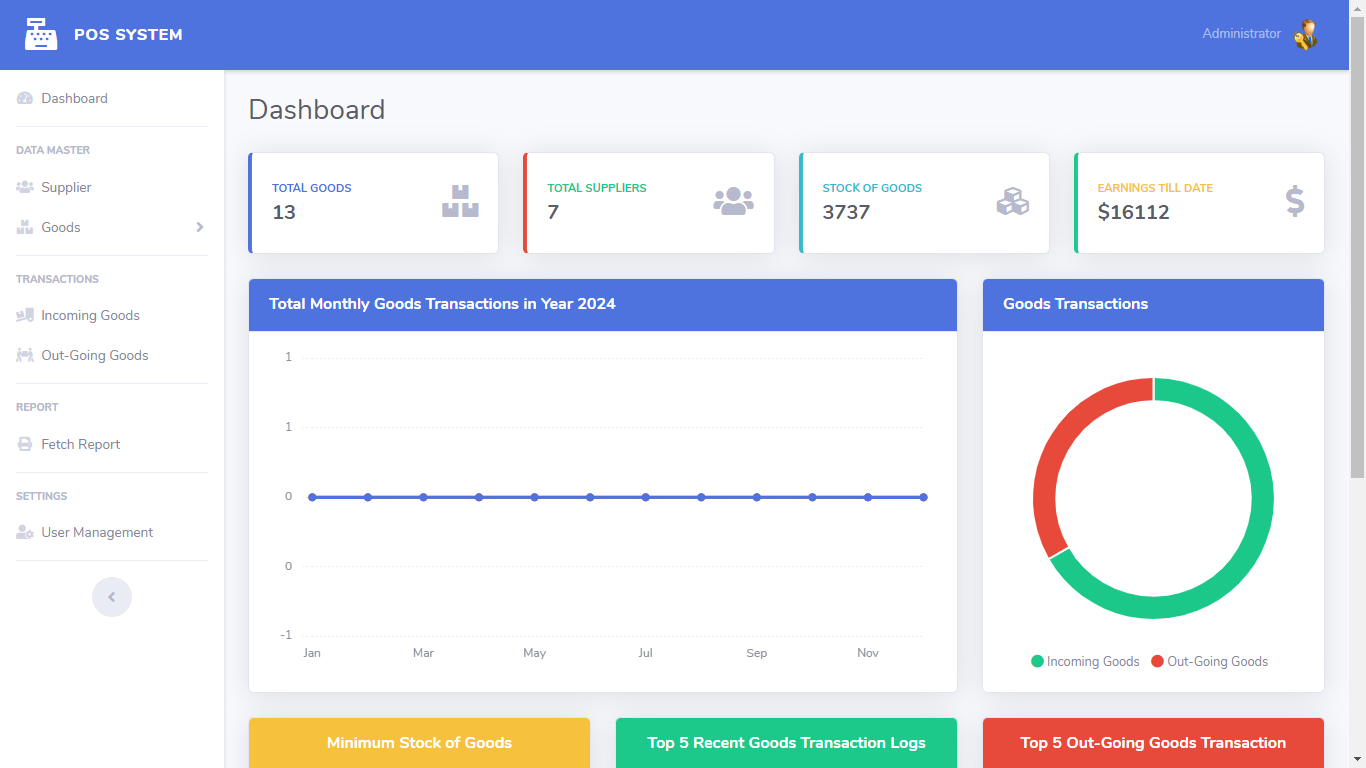This screenshot has width=1366, height=768.
Task: Open the Administrator avatar profile menu
Action: point(1305,34)
